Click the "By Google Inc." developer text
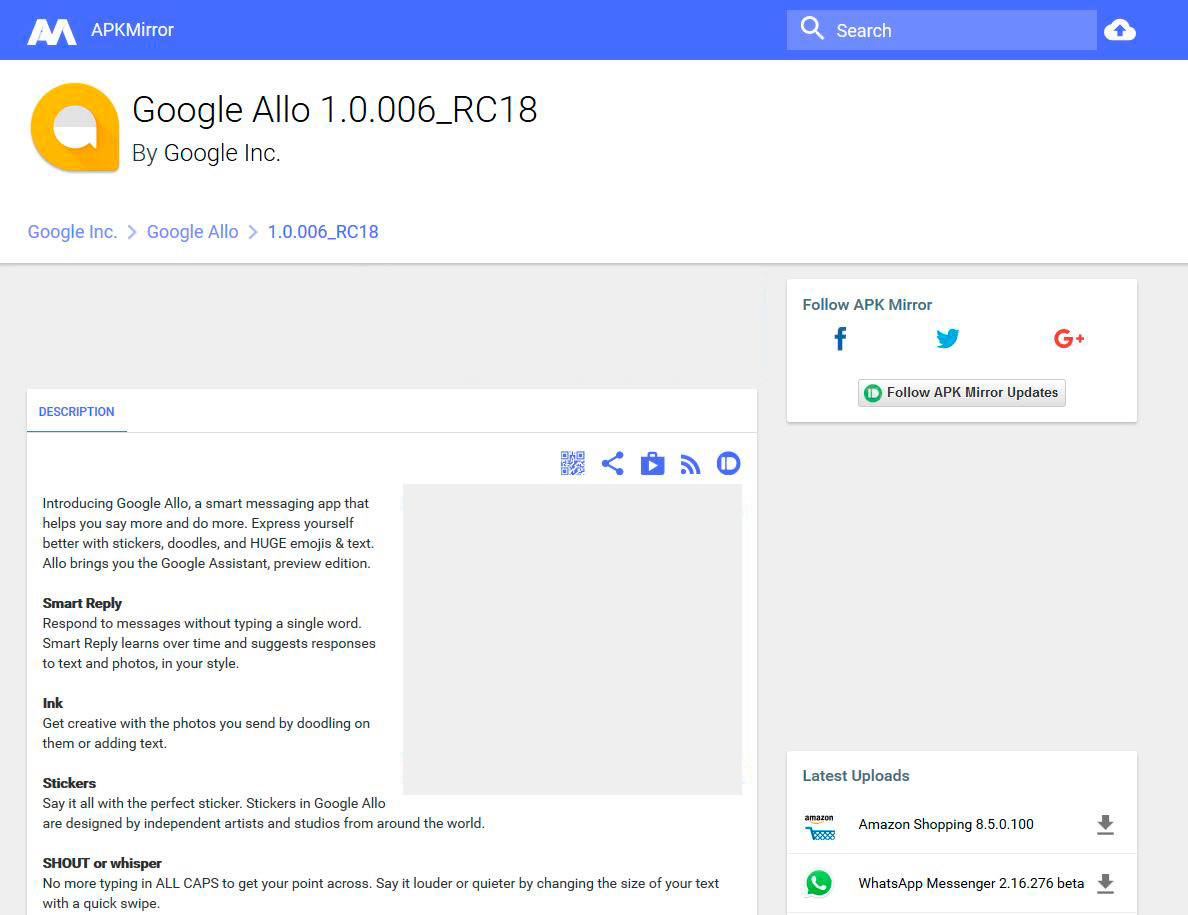This screenshot has width=1188, height=915. coord(206,153)
